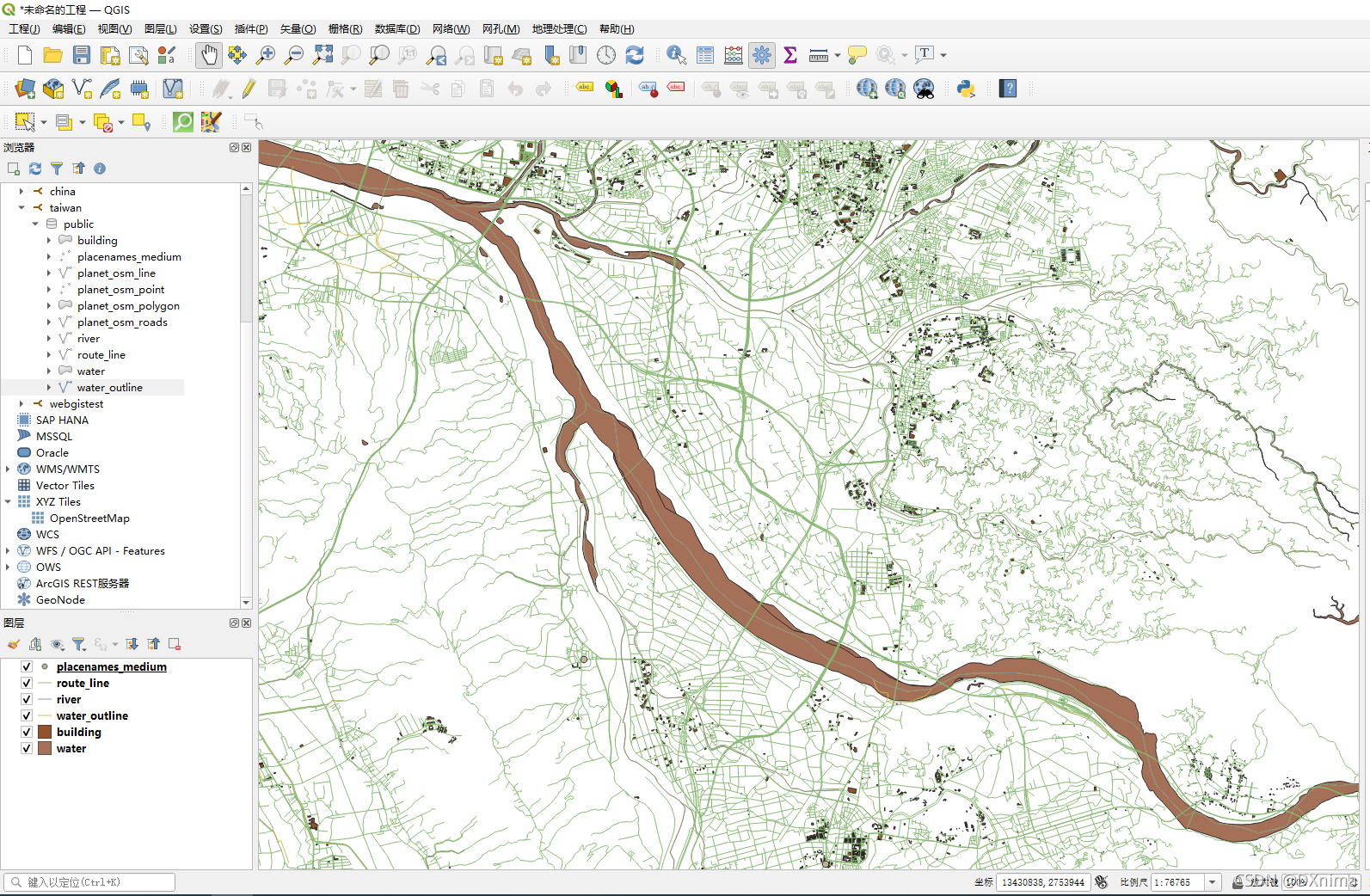Expand the WMS/WMTS node

8,469
